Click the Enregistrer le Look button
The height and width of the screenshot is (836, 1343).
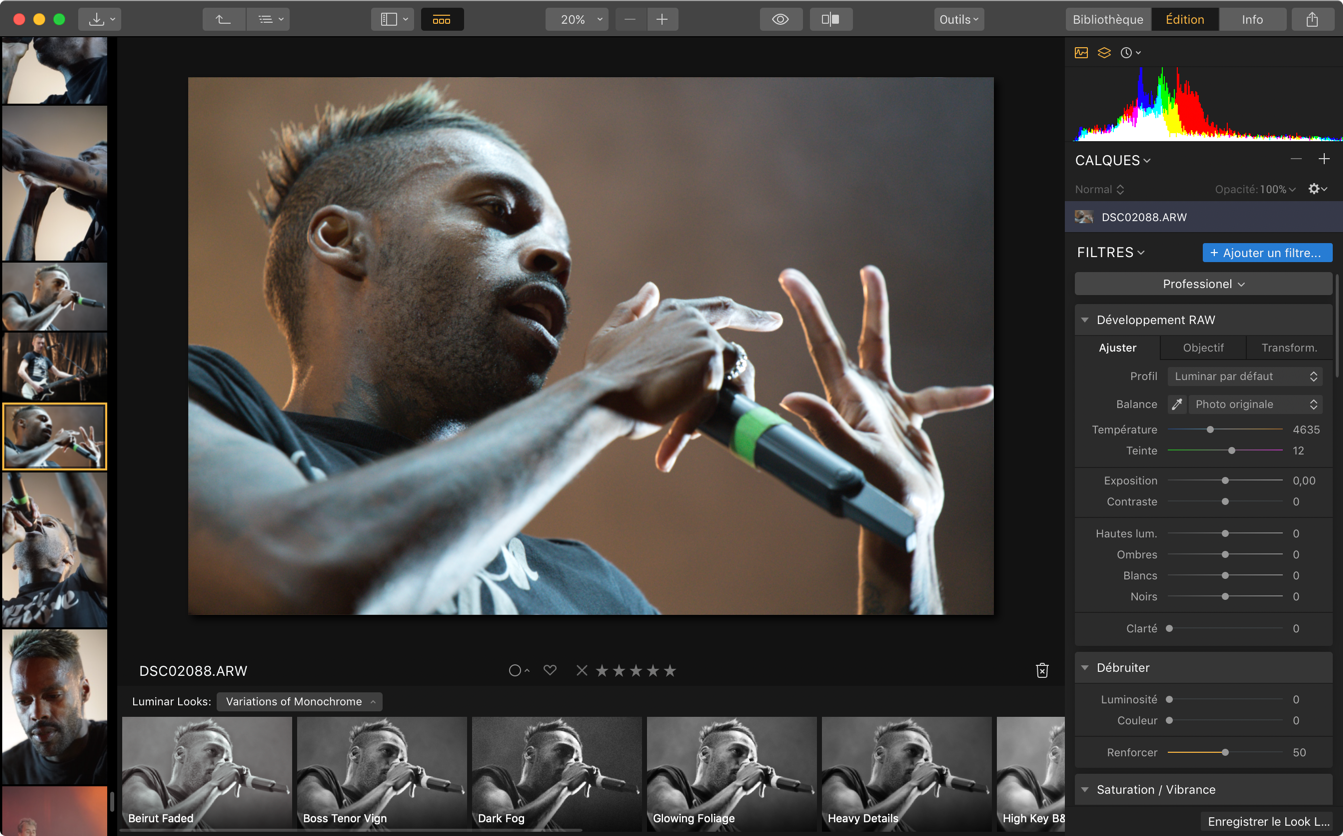click(x=1268, y=822)
